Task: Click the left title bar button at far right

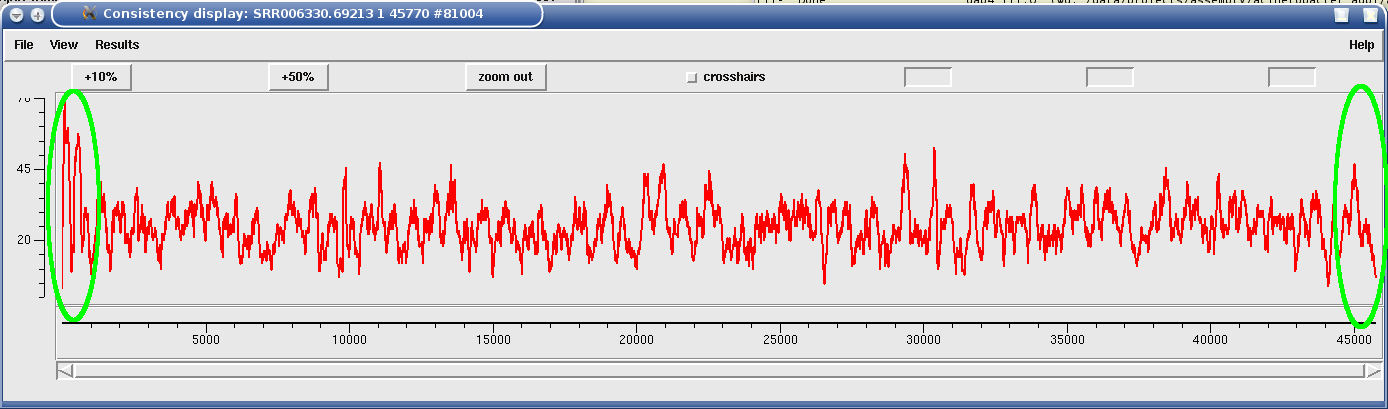Action: click(1341, 15)
